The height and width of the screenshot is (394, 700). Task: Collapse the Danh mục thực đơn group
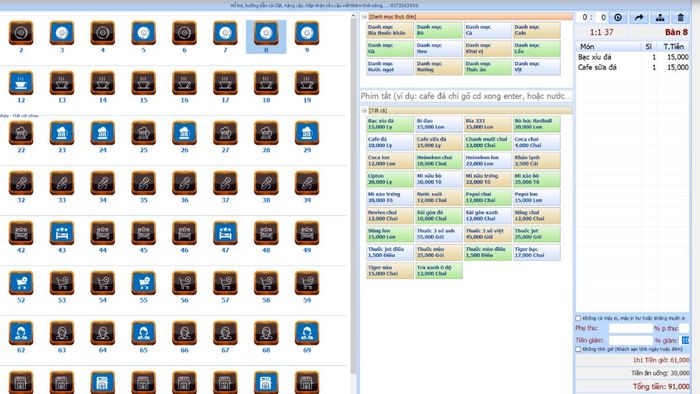[x=364, y=17]
